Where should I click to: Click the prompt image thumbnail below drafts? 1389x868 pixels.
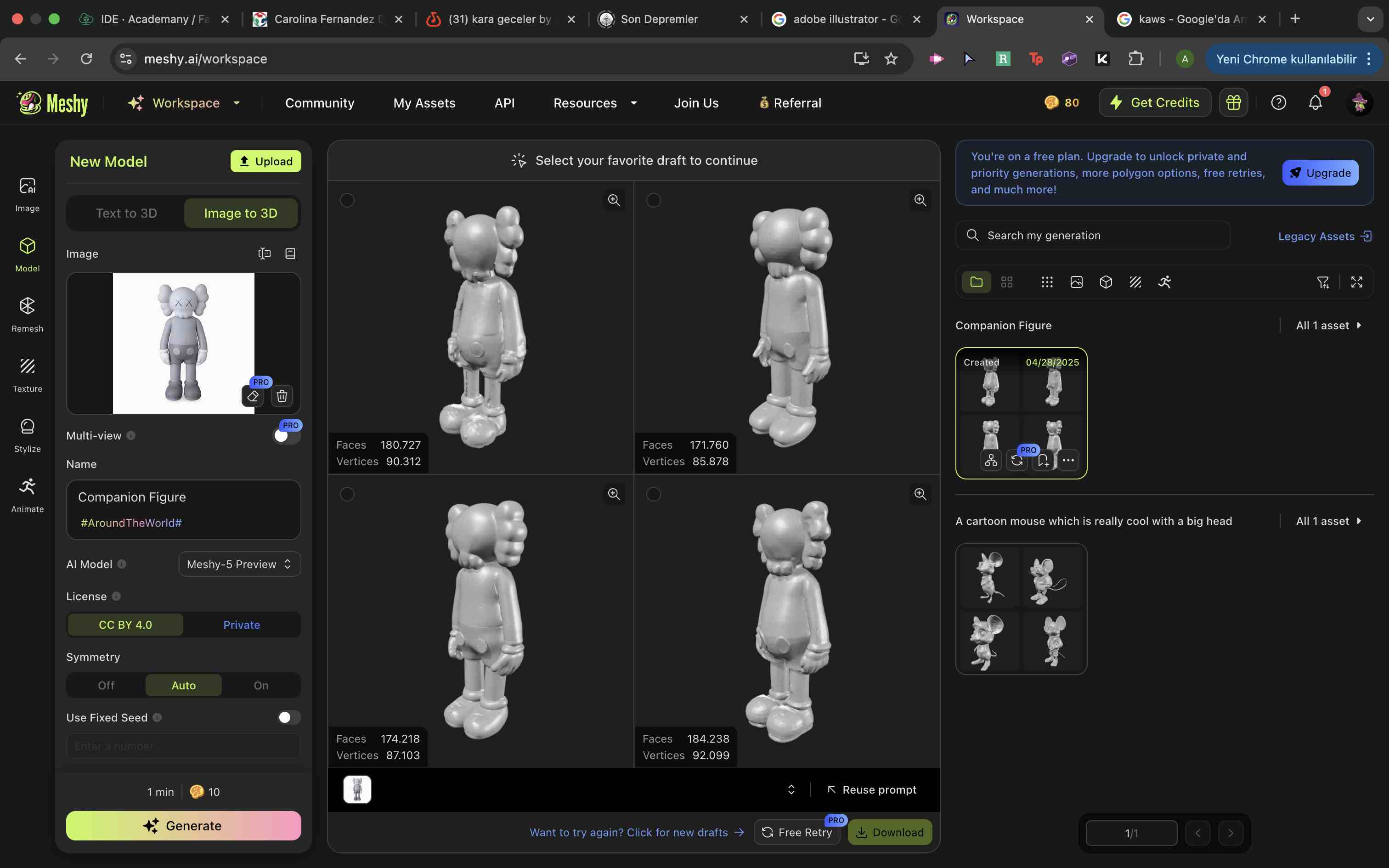[x=357, y=789]
